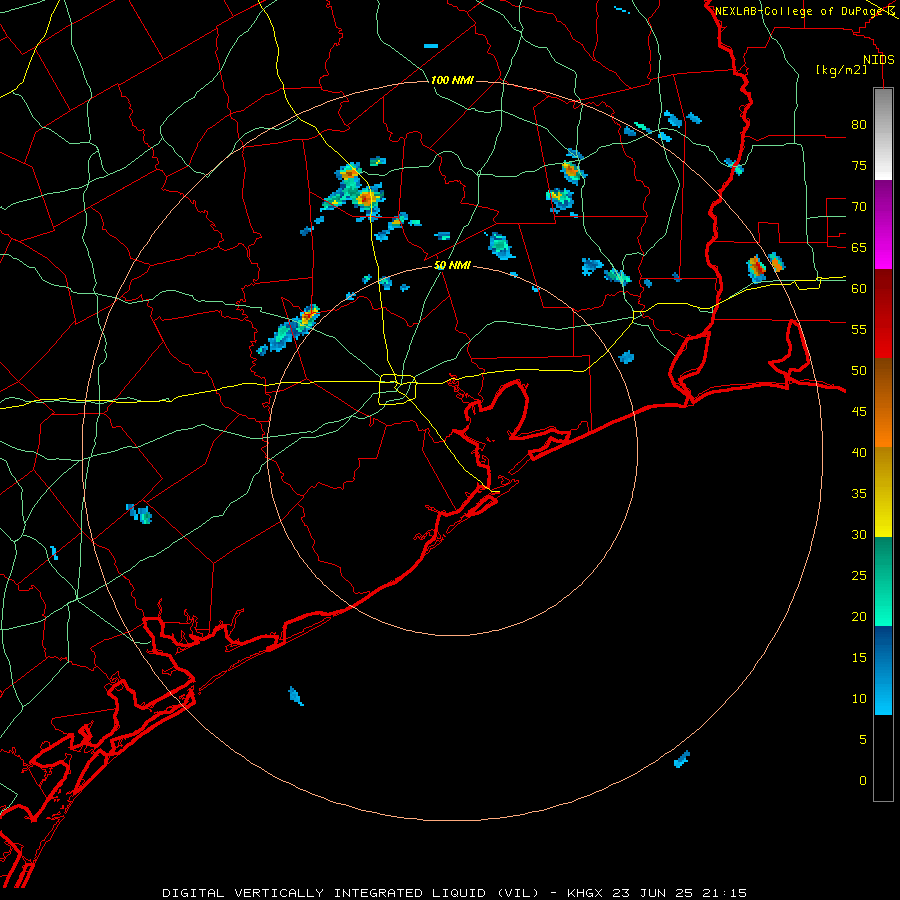Click the legend value 65
Image resolution: width=900 pixels, height=900 pixels.
point(859,247)
